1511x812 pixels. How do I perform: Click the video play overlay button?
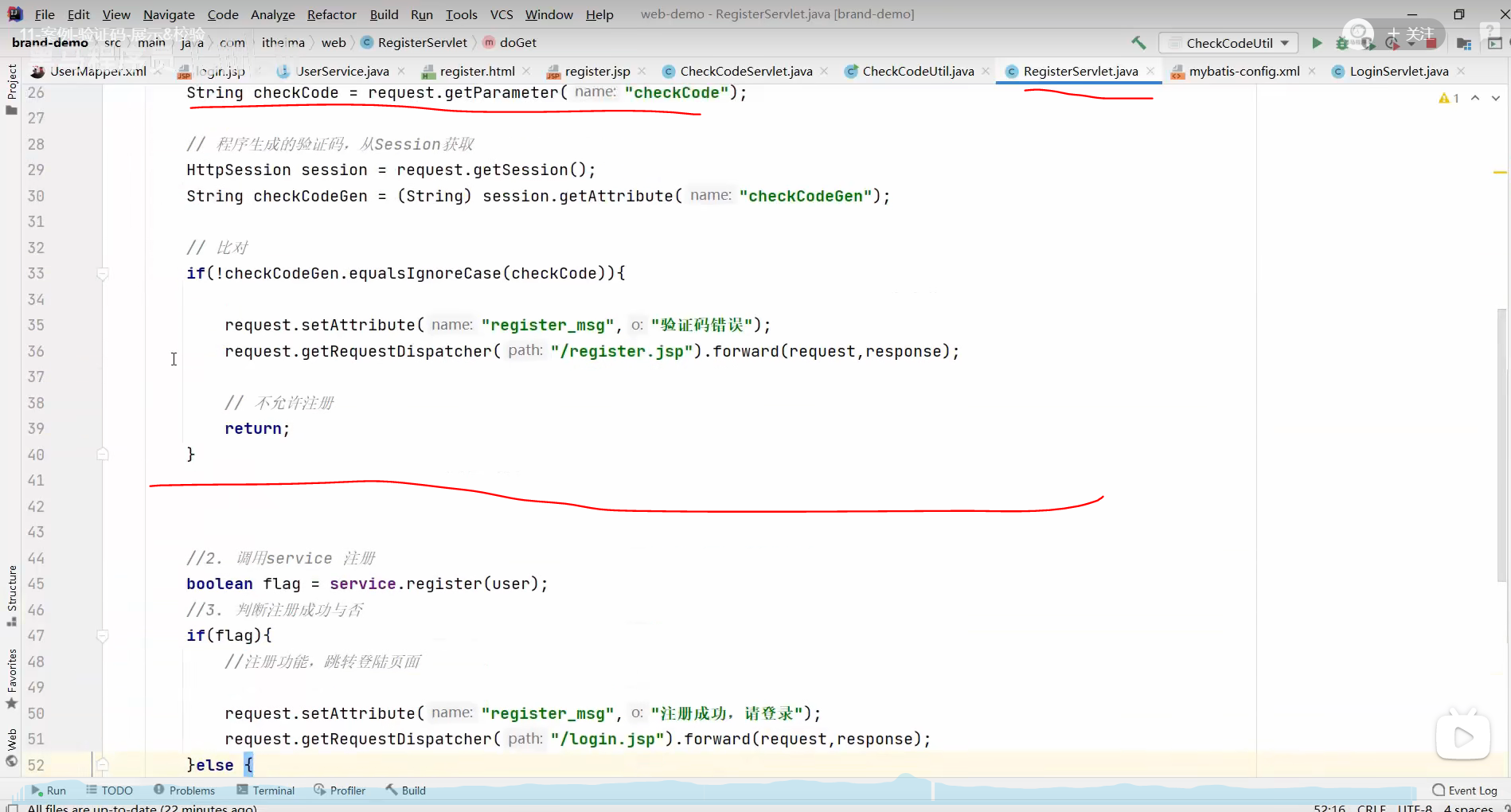[x=1463, y=737]
